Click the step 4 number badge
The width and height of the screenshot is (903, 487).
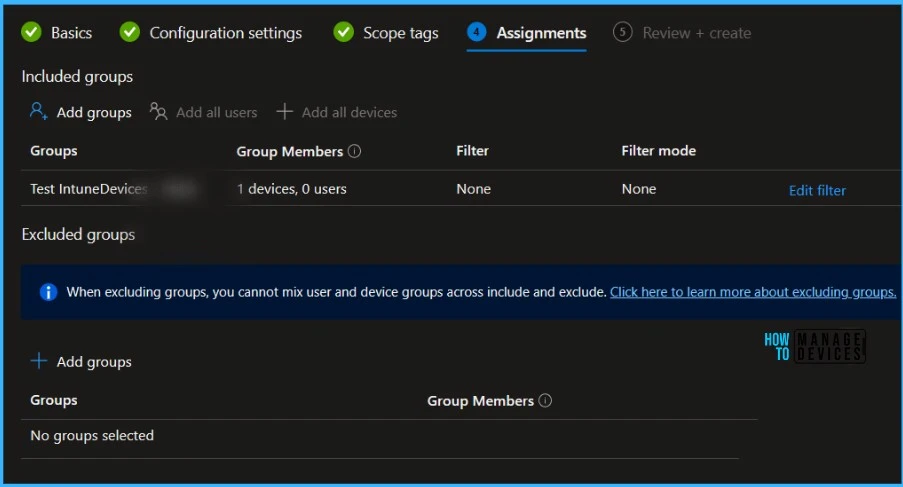click(x=476, y=32)
